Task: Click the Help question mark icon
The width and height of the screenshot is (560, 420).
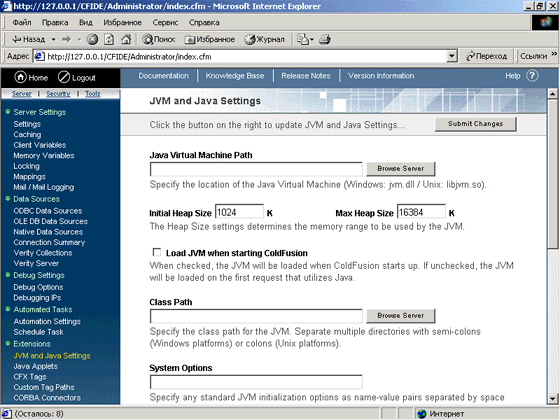Action: (x=532, y=76)
